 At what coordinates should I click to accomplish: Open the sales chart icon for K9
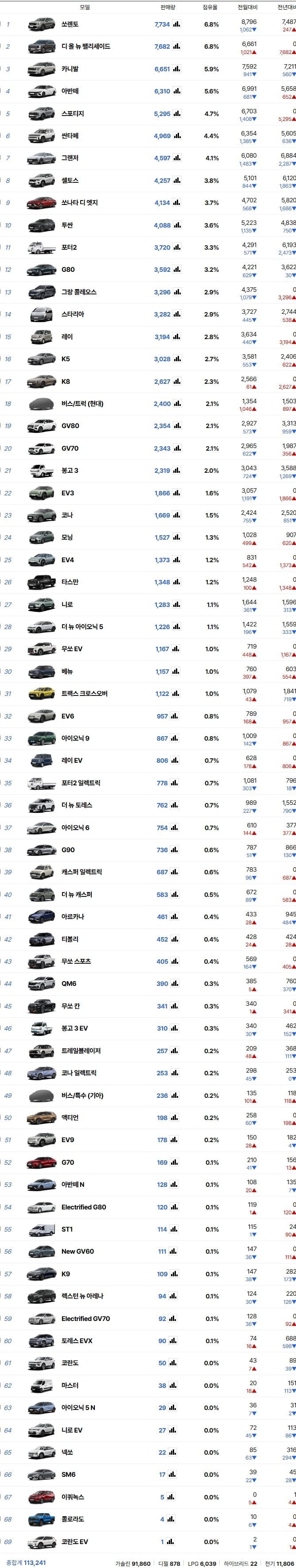click(x=175, y=1274)
